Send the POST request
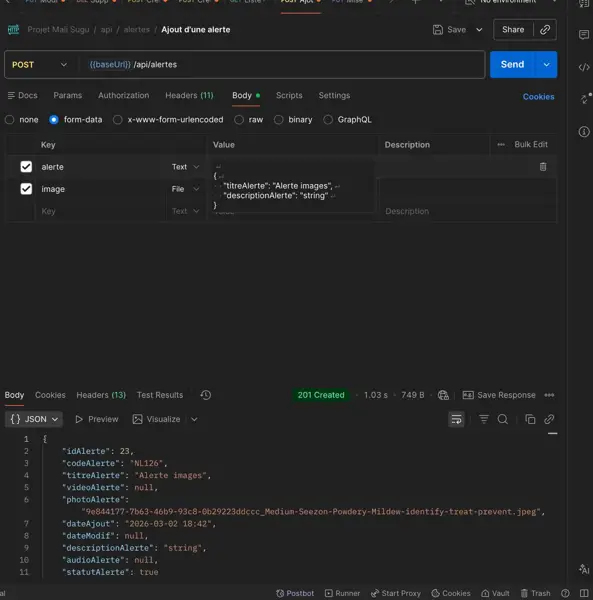 (x=513, y=65)
